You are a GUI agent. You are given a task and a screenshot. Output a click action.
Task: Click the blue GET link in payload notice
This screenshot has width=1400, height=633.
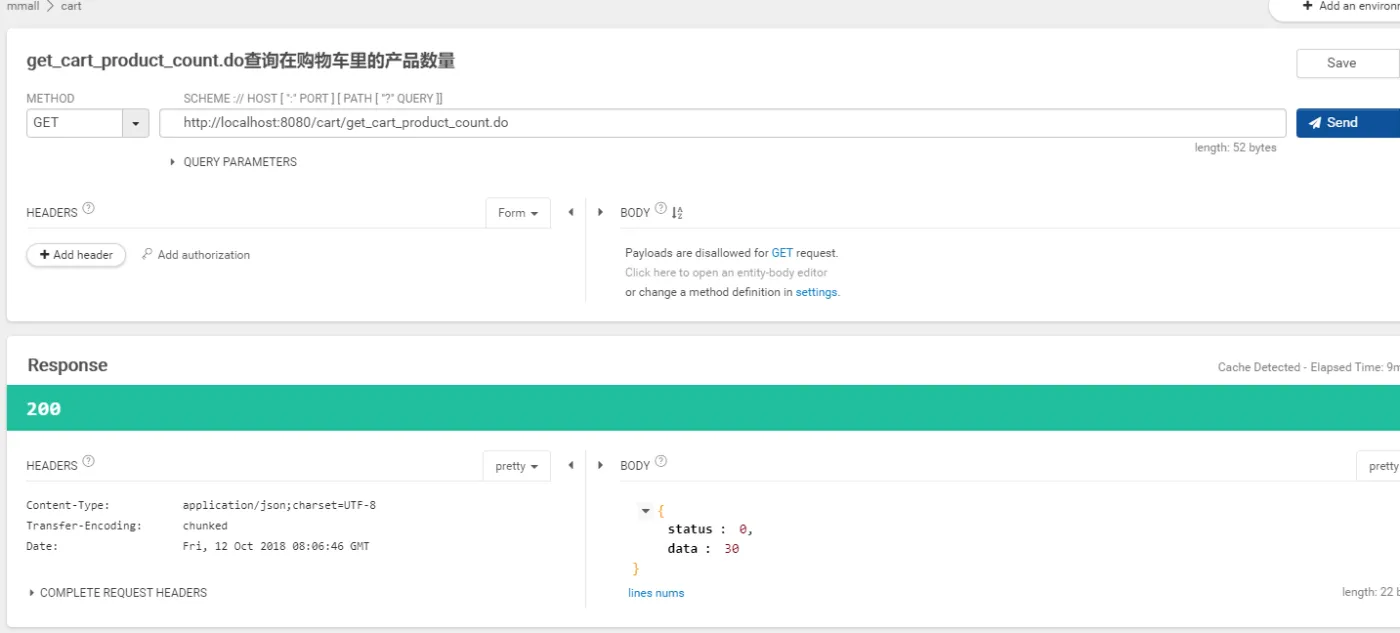782,253
